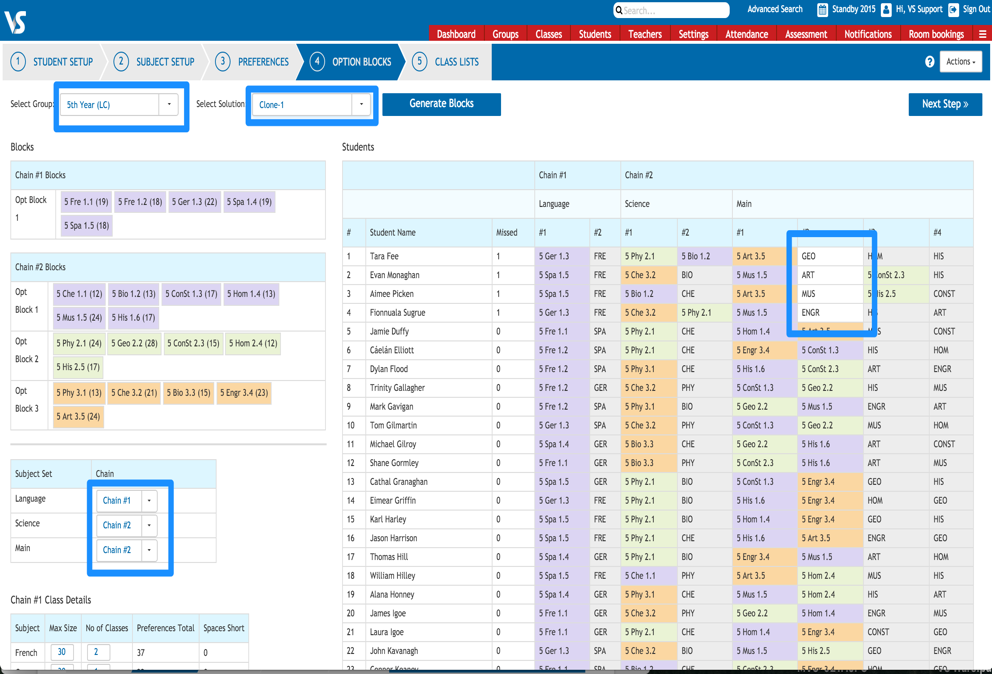This screenshot has width=992, height=674.
Task: Open the Groups menu
Action: (505, 34)
